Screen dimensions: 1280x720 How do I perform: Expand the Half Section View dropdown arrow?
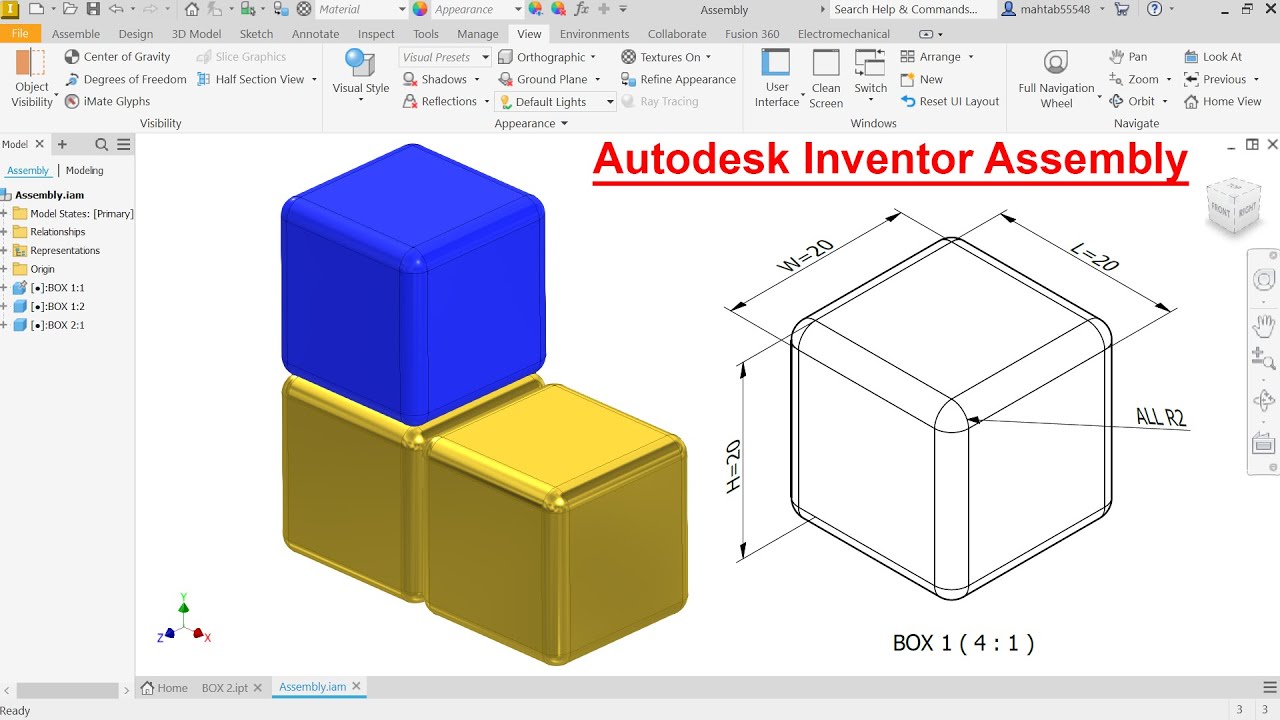314,79
